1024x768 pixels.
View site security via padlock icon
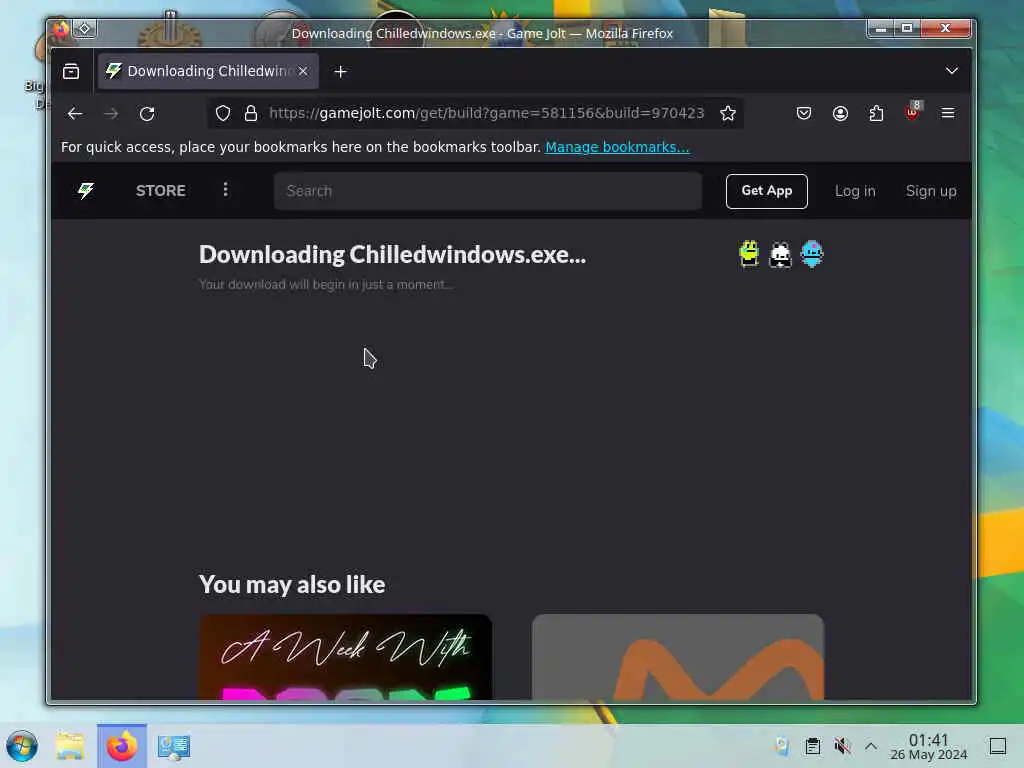[x=251, y=114]
